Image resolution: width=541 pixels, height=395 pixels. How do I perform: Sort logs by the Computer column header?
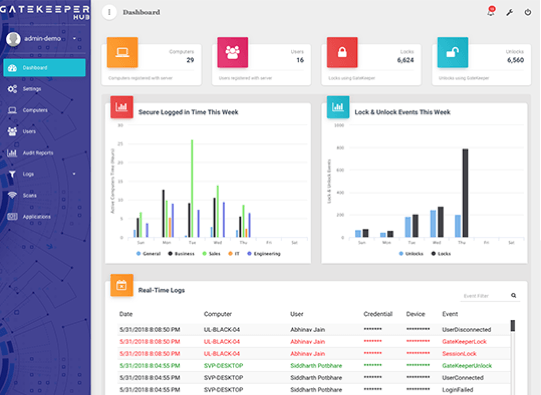coord(218,314)
